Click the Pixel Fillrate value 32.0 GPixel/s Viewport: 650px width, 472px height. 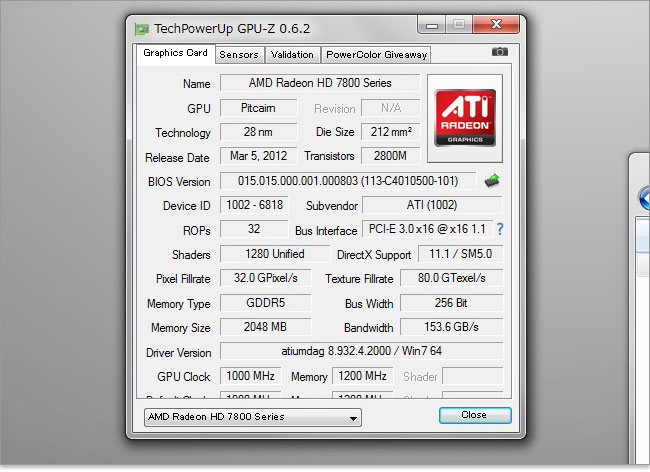pos(265,278)
